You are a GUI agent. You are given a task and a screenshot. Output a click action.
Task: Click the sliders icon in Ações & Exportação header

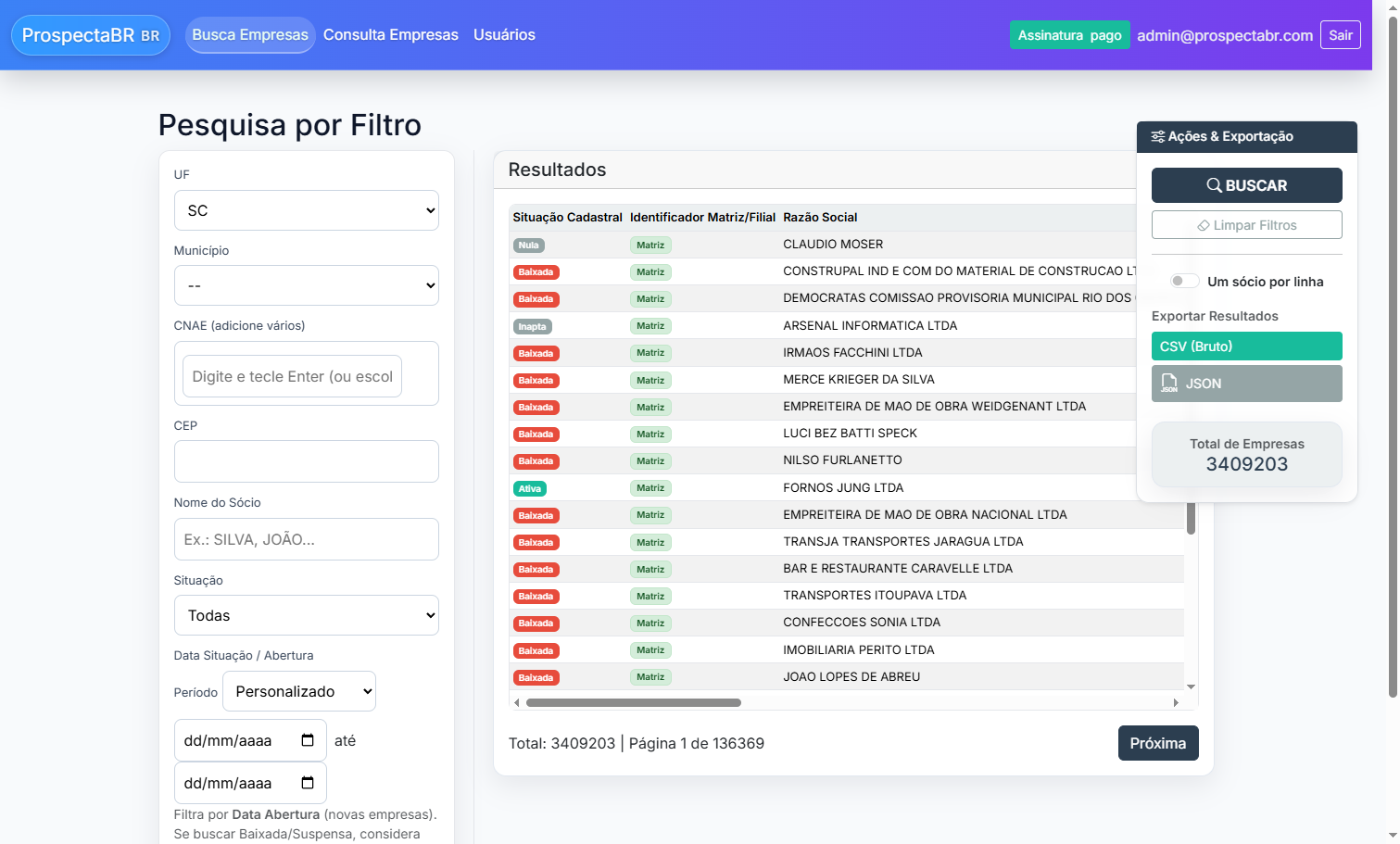1157,136
